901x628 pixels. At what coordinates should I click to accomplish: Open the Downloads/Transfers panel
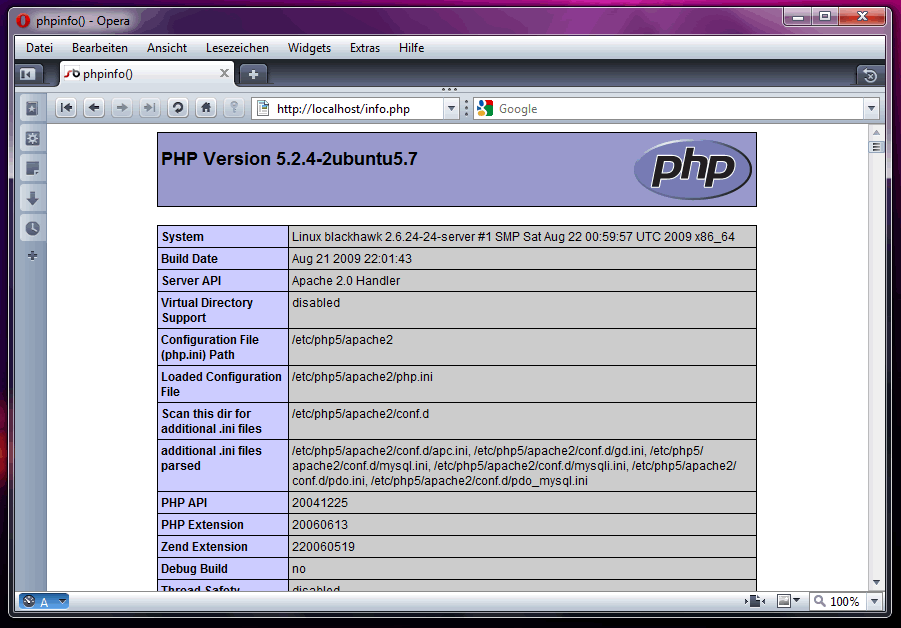tap(32, 198)
